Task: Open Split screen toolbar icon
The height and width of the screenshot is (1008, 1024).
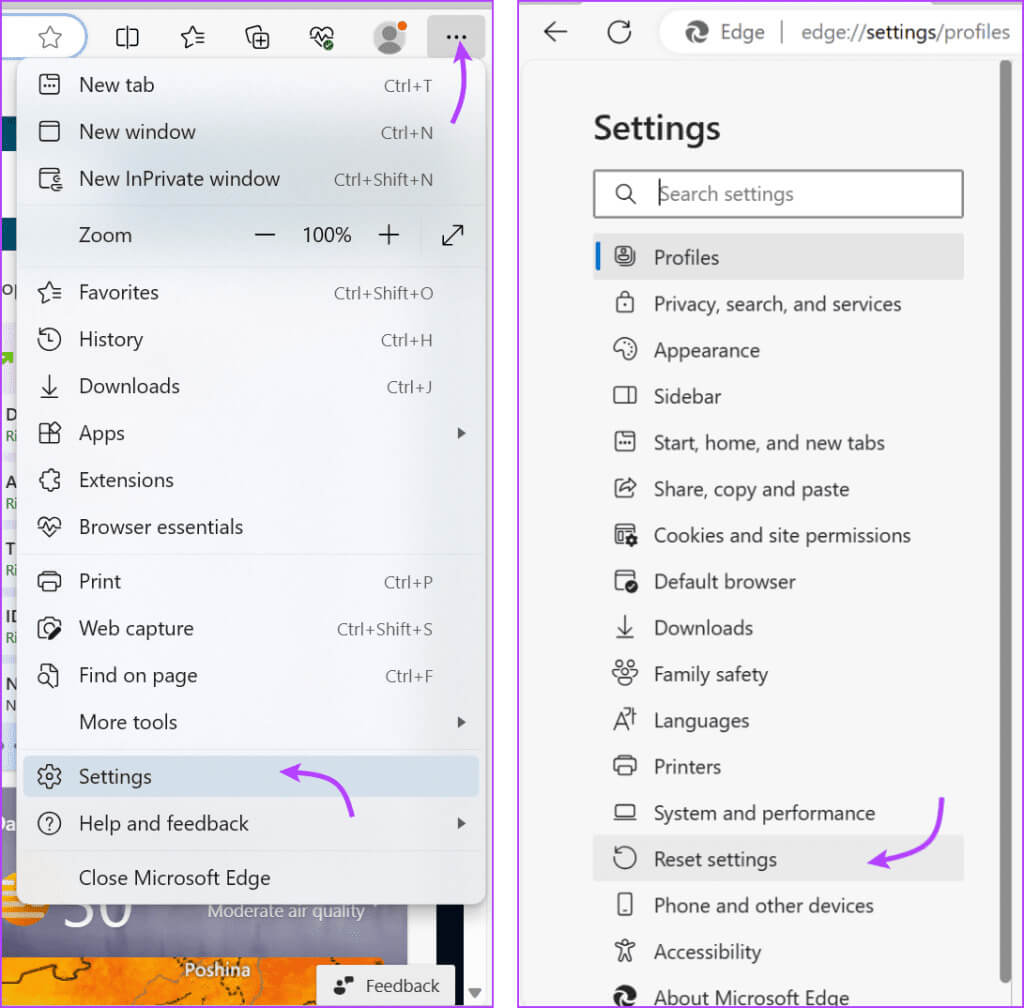Action: 127,37
